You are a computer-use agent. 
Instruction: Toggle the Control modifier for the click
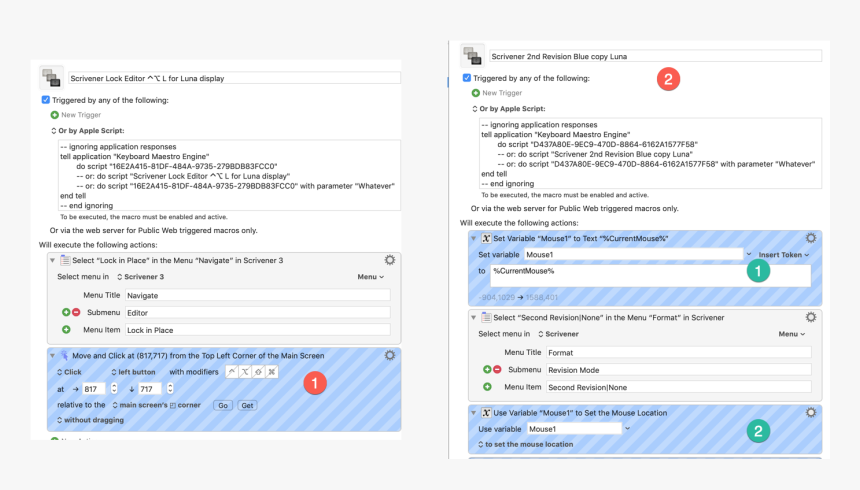[x=232, y=372]
